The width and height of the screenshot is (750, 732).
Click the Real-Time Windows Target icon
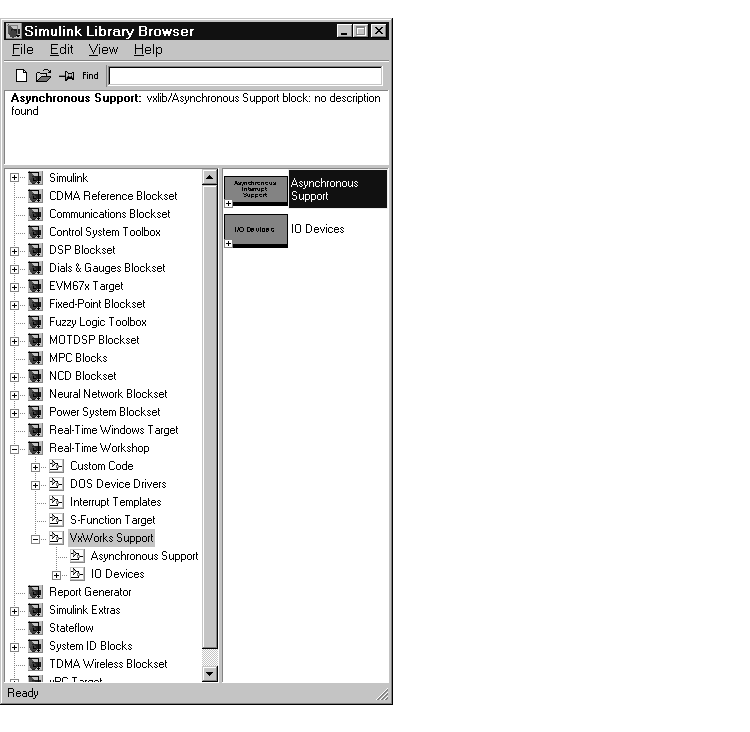pyautogui.click(x=35, y=430)
